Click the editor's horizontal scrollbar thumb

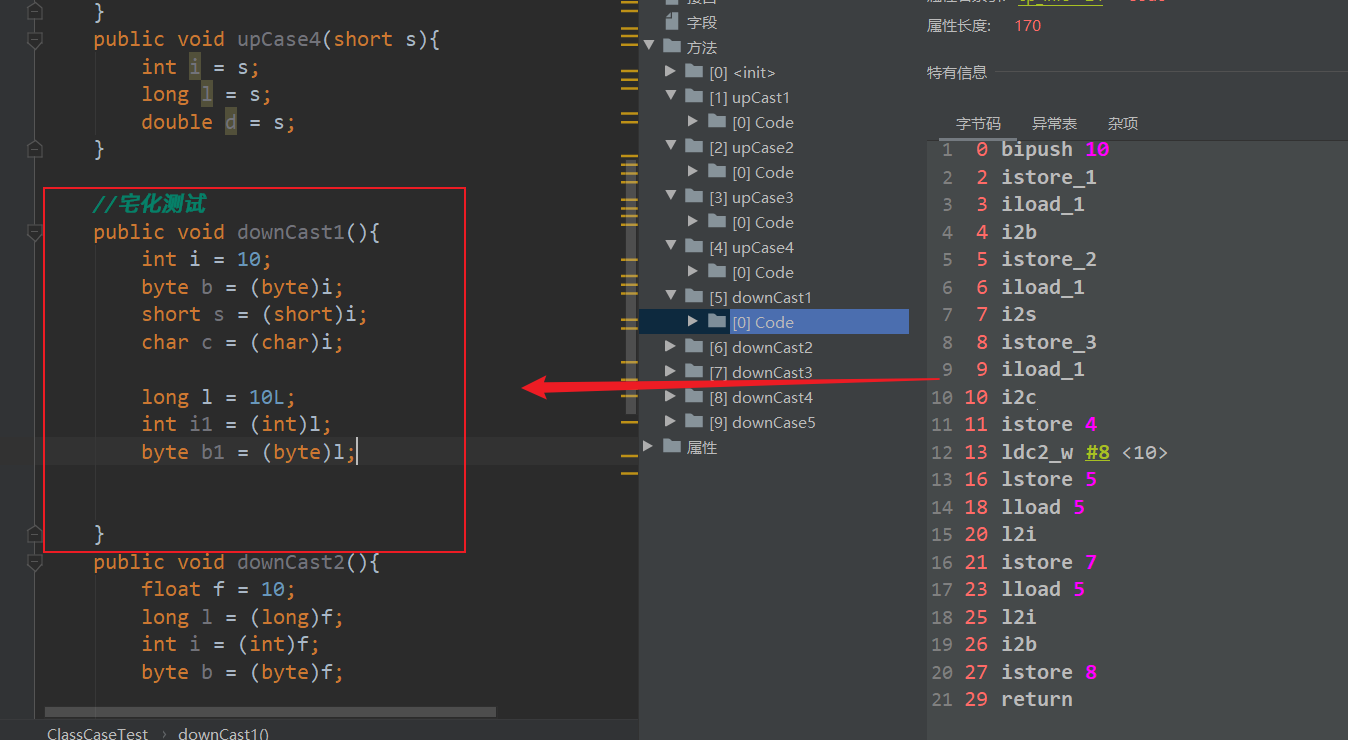[x=270, y=712]
